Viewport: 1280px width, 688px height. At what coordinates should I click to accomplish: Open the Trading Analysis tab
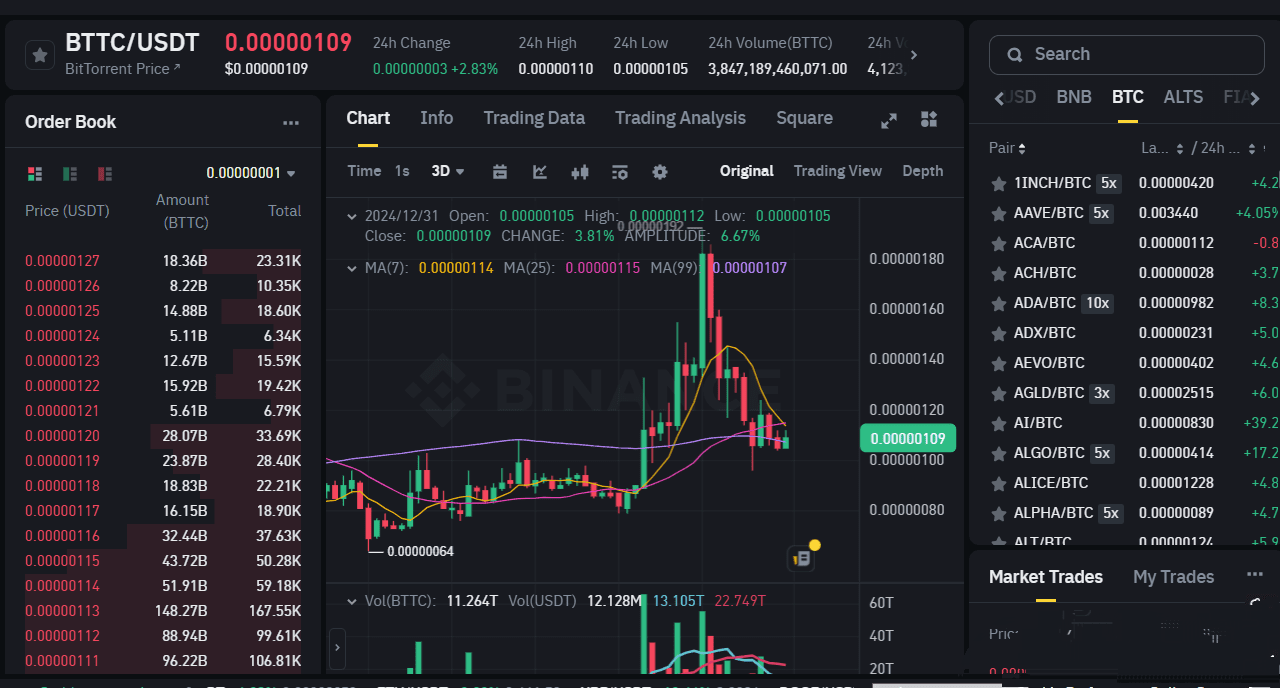click(x=680, y=118)
